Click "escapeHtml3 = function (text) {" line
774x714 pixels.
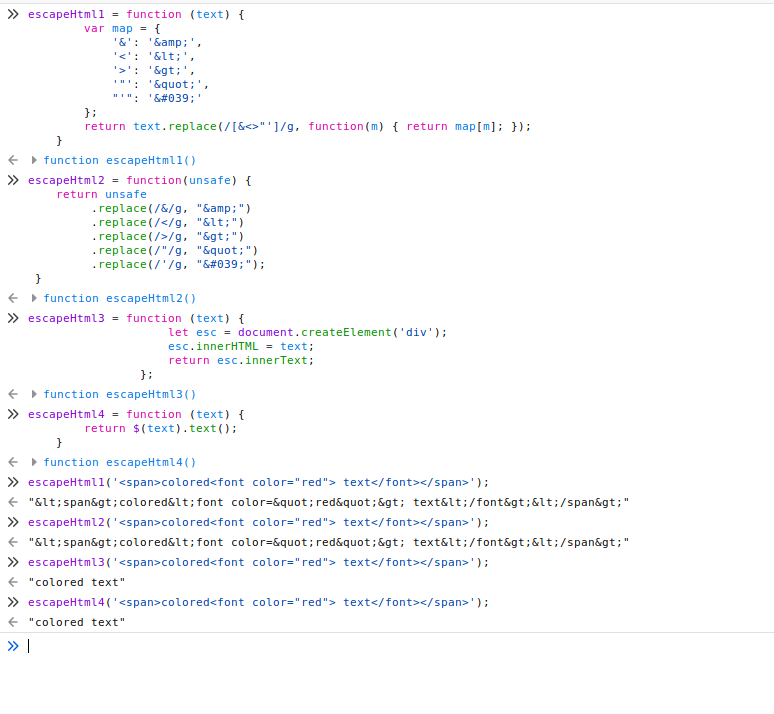(136, 318)
